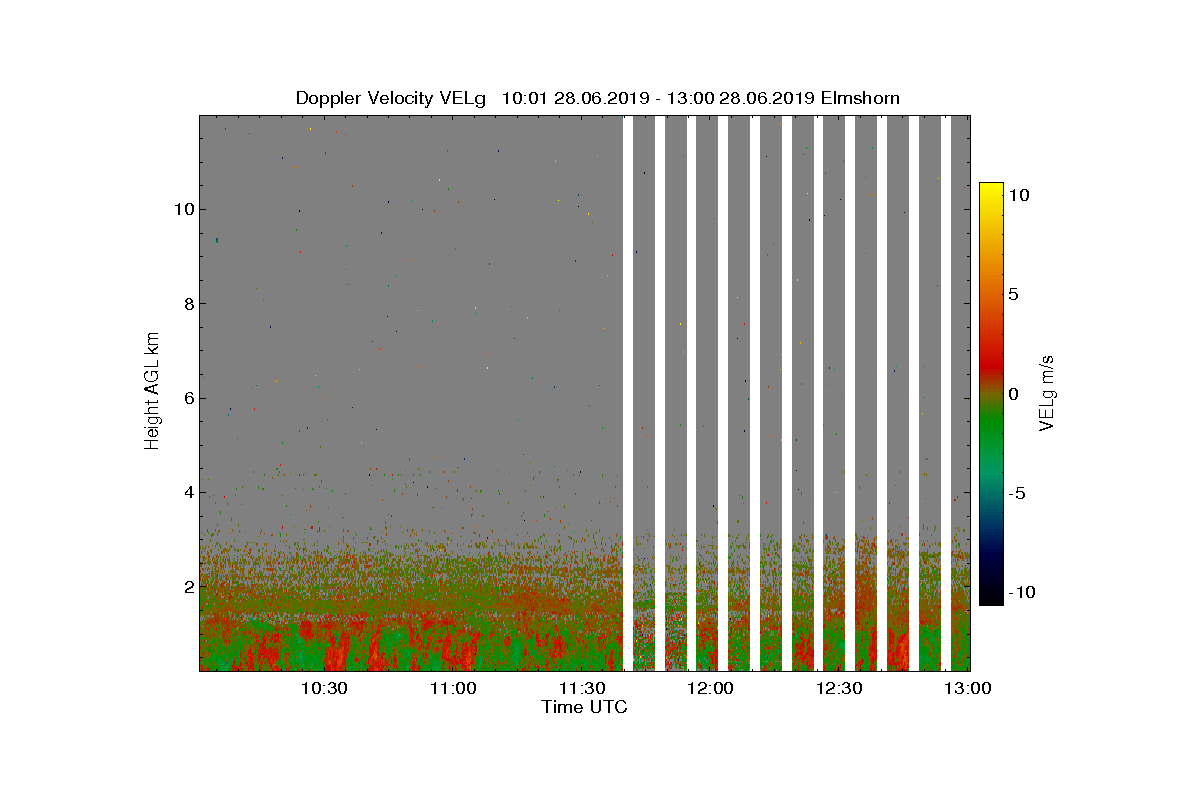Click the colorbar value 10 label
Screen dimensions: 1200x800
(1019, 195)
